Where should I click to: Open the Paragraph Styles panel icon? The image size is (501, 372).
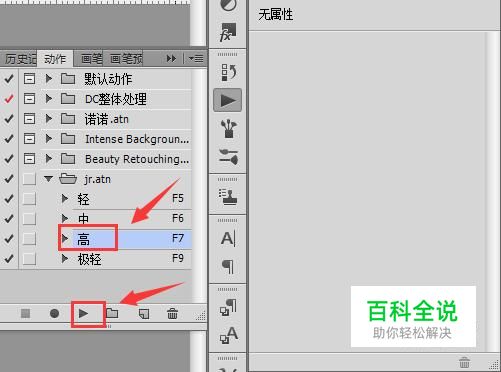[228, 307]
